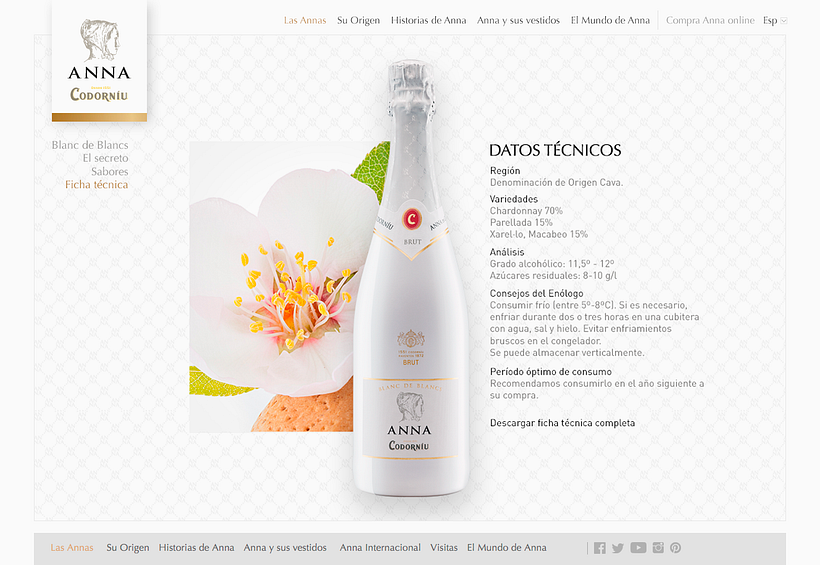Open Visitas footer link
The height and width of the screenshot is (565, 820).
tap(444, 548)
